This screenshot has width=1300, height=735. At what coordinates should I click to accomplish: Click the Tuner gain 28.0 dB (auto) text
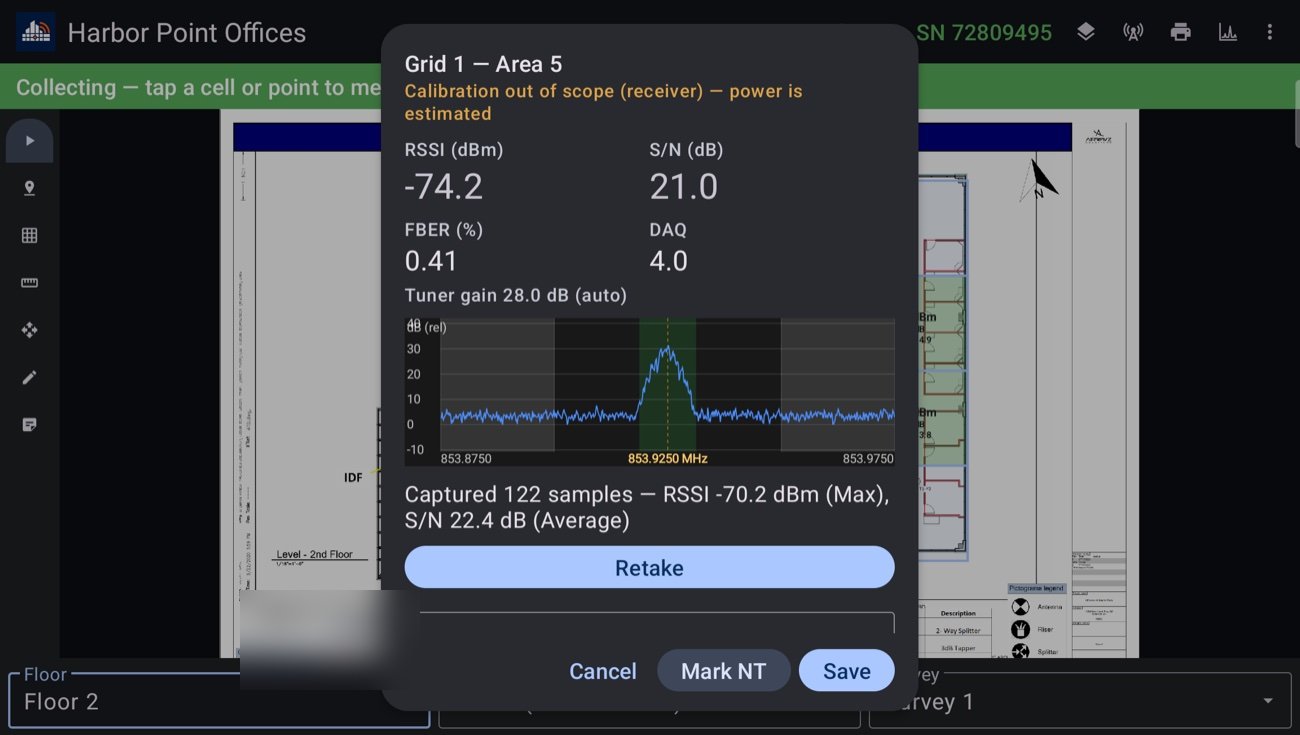515,296
